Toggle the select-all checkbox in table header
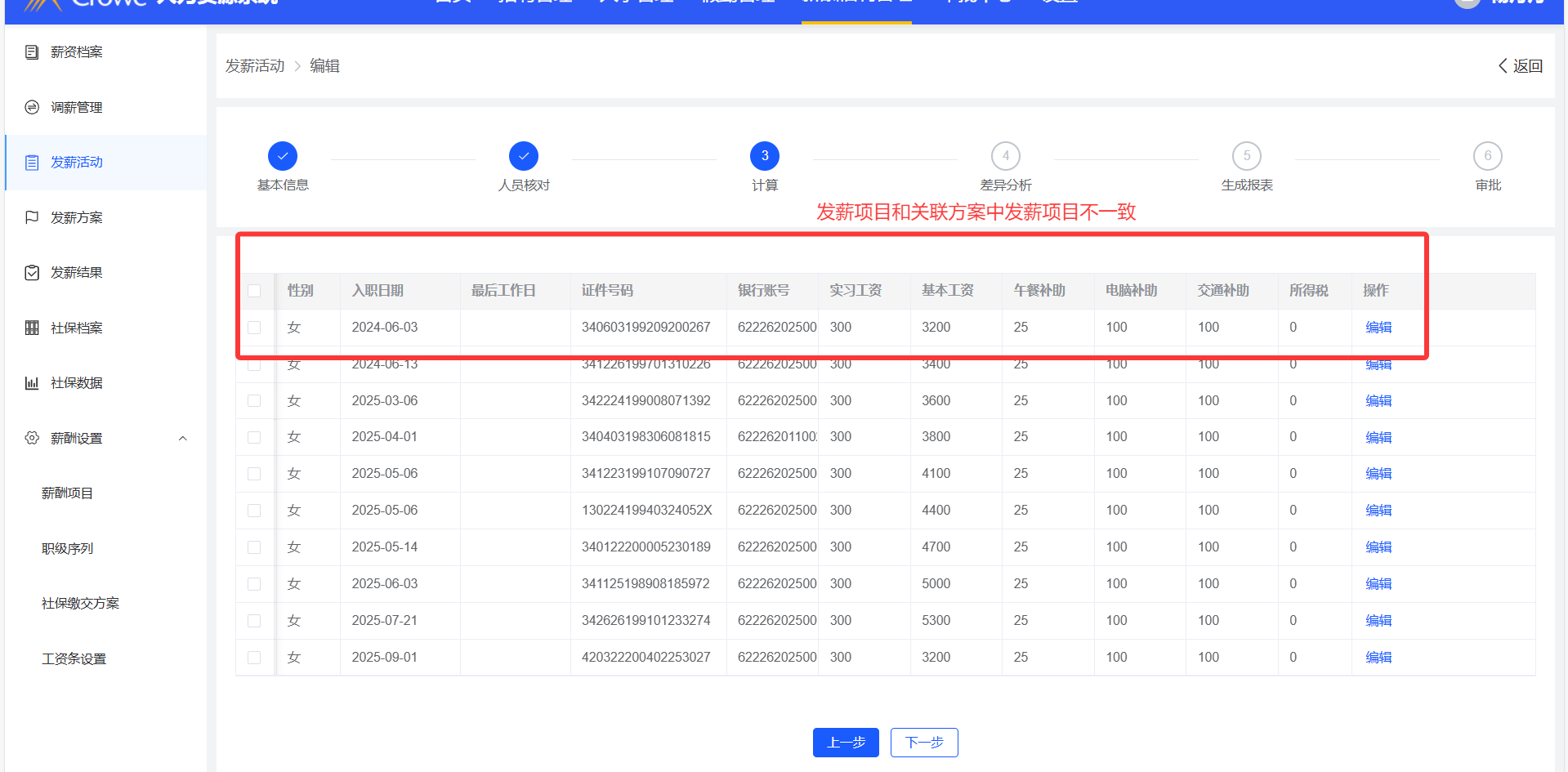This screenshot has height=772, width=1568. click(254, 291)
